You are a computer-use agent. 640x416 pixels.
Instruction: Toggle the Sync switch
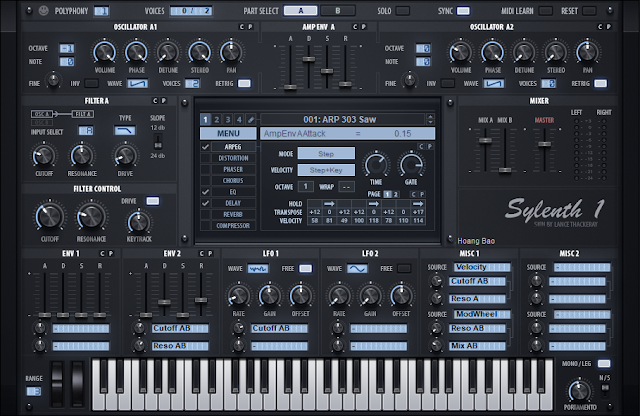pyautogui.click(x=463, y=11)
